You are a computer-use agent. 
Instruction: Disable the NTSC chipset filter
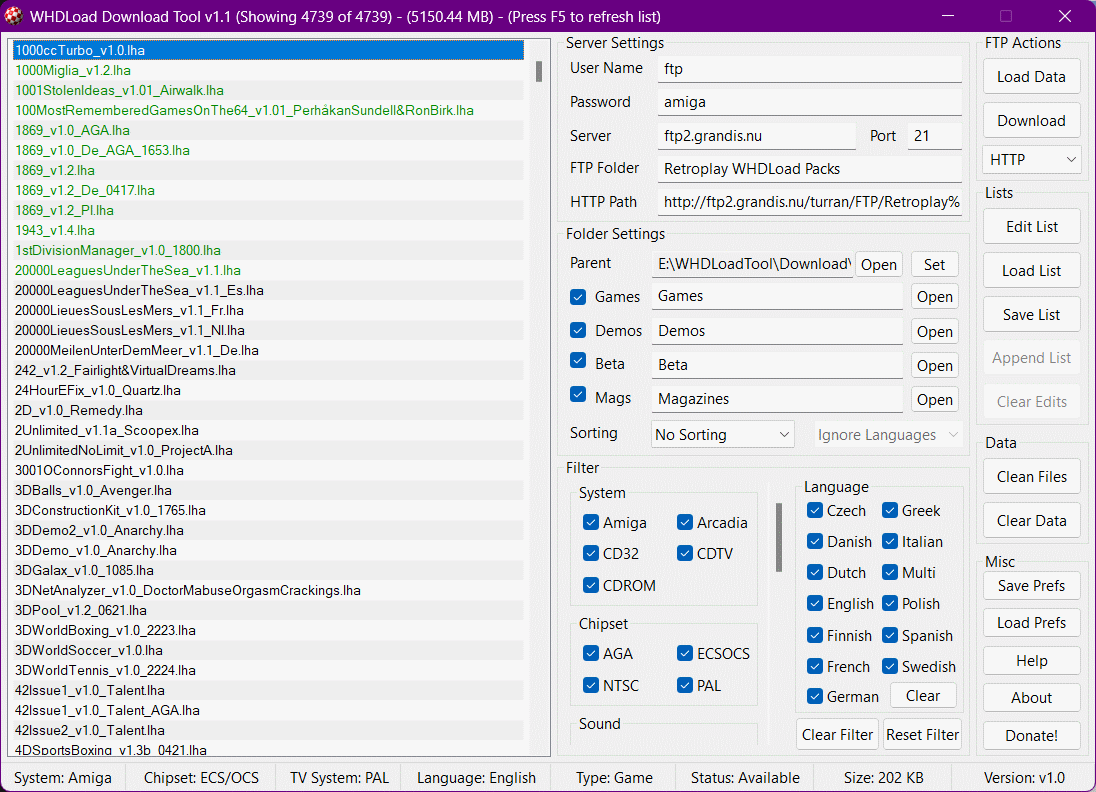click(x=590, y=685)
